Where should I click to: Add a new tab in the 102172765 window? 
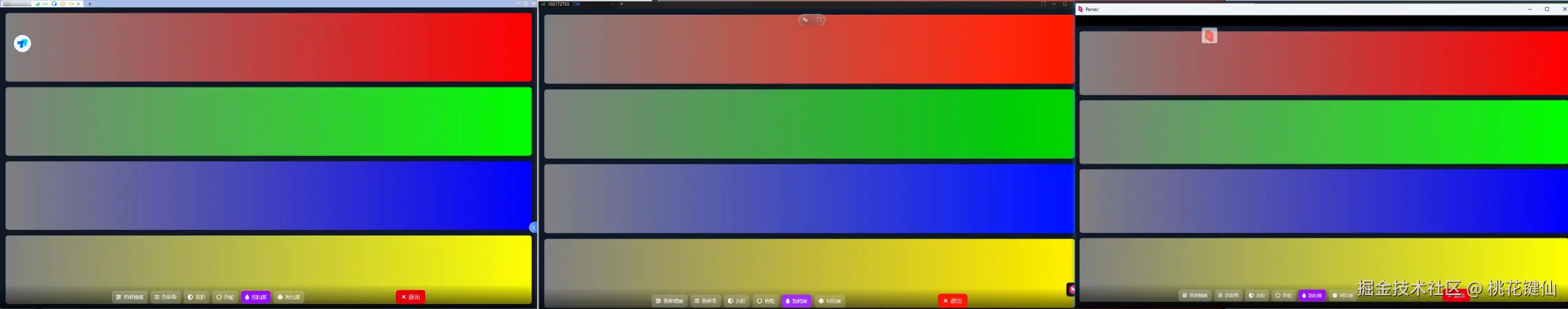click(x=621, y=3)
